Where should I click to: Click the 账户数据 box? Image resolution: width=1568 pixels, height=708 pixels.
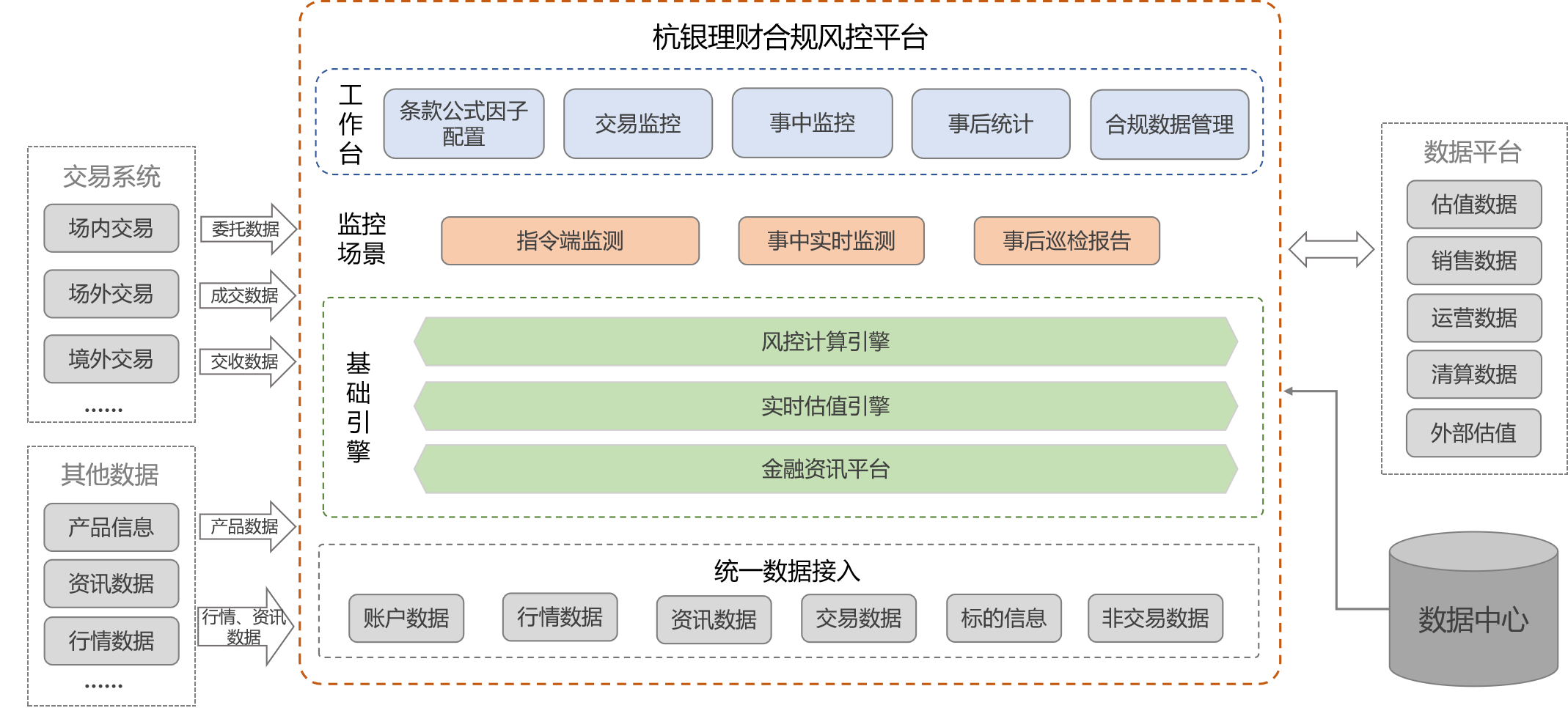406,619
